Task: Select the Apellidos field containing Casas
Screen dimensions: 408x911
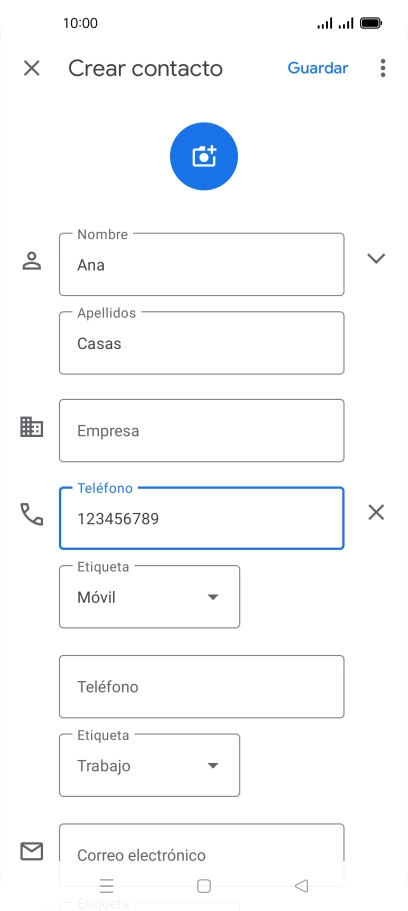Action: [202, 343]
